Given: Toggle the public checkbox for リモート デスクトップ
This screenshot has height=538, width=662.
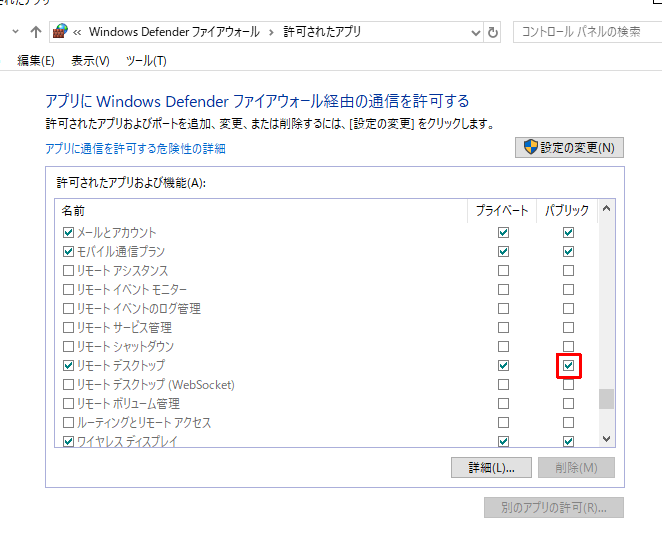Looking at the screenshot, I should (568, 366).
